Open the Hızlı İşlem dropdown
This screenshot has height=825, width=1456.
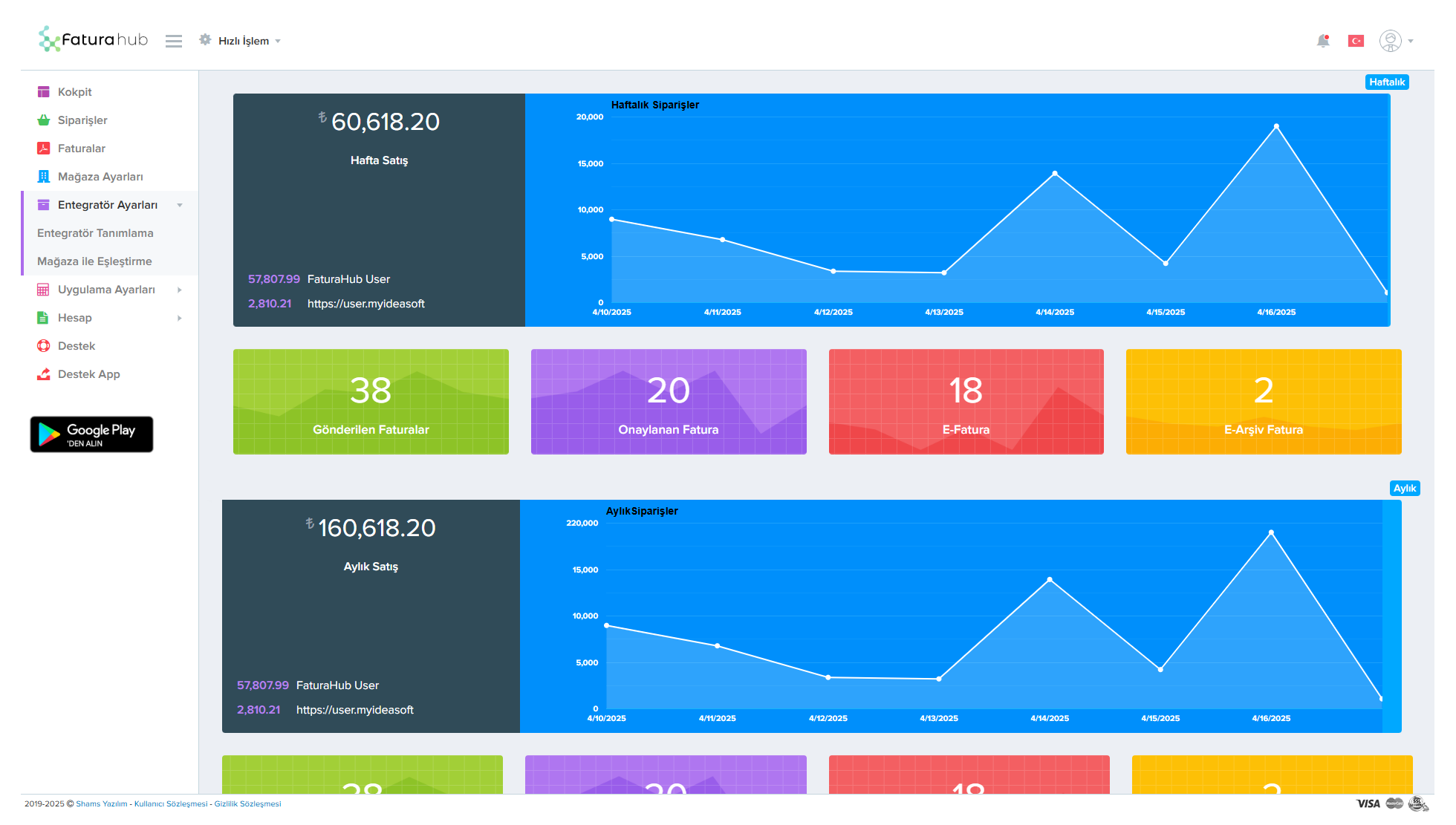click(x=243, y=41)
